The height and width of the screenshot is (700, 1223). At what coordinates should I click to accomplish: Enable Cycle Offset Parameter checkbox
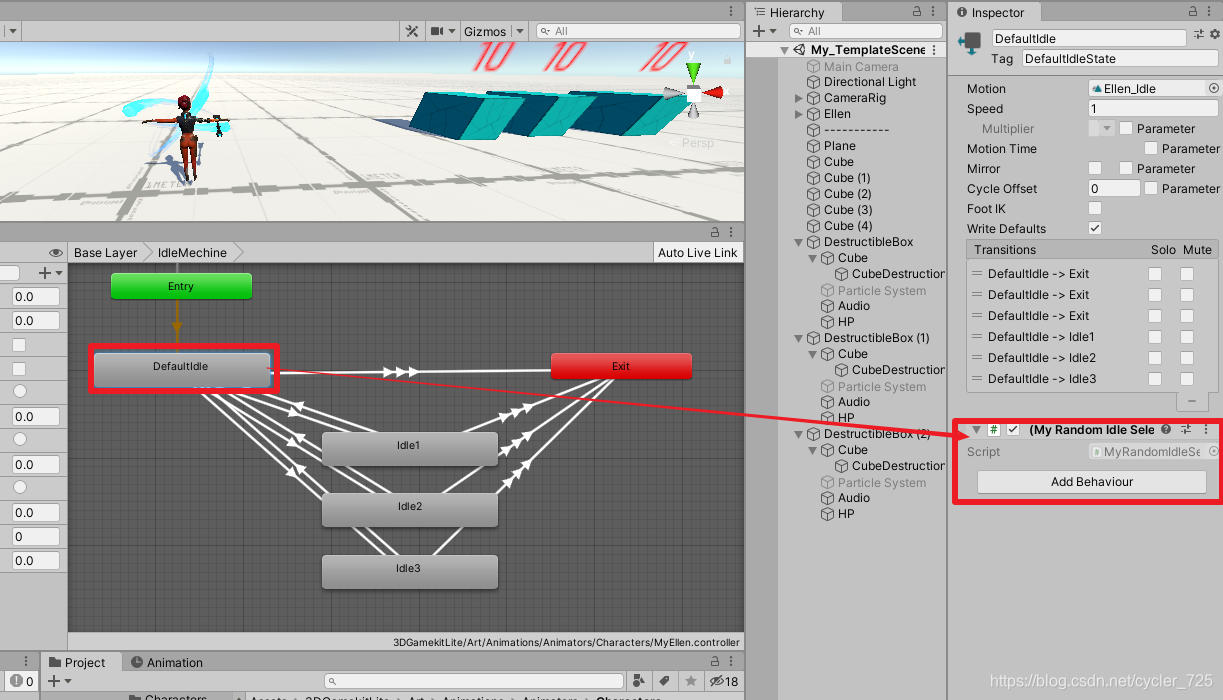click(1151, 188)
